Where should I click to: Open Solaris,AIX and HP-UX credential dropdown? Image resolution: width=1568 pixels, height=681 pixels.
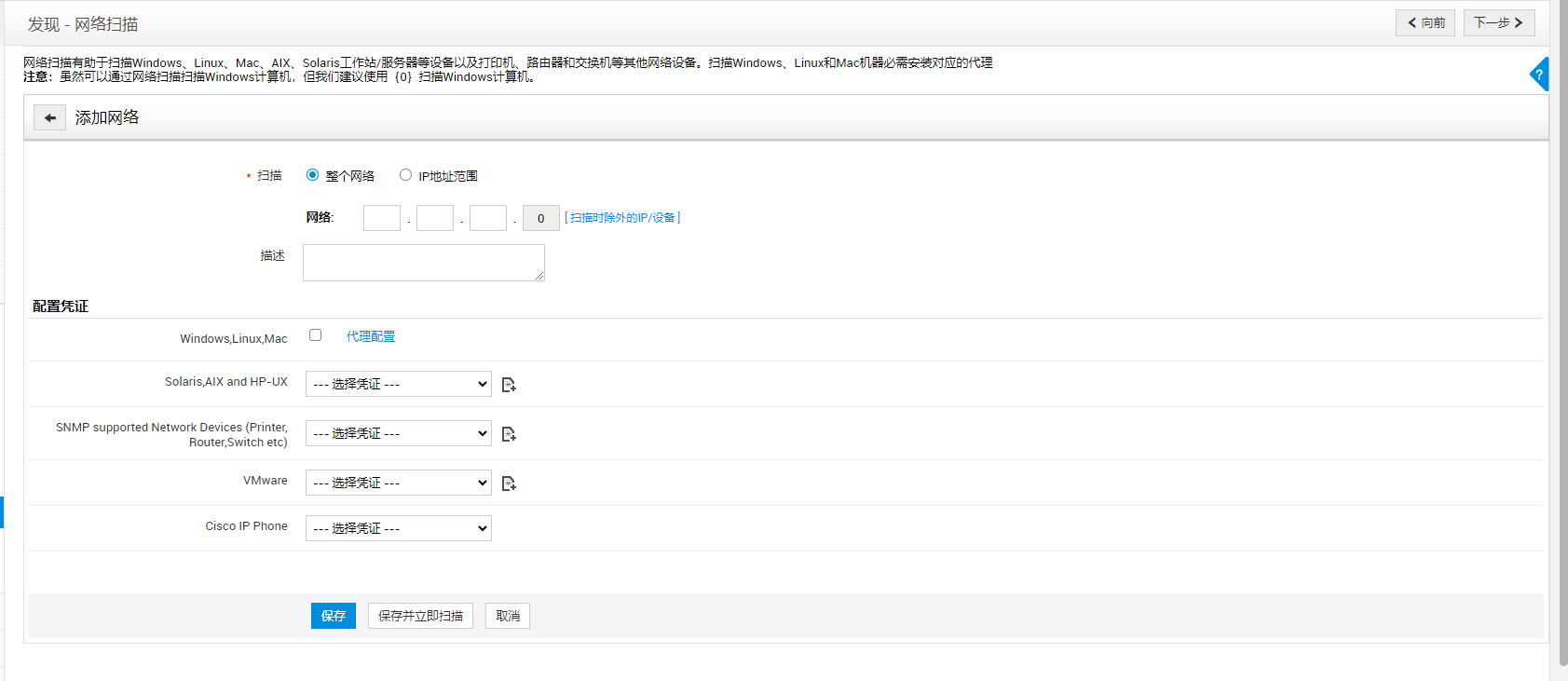(x=398, y=384)
